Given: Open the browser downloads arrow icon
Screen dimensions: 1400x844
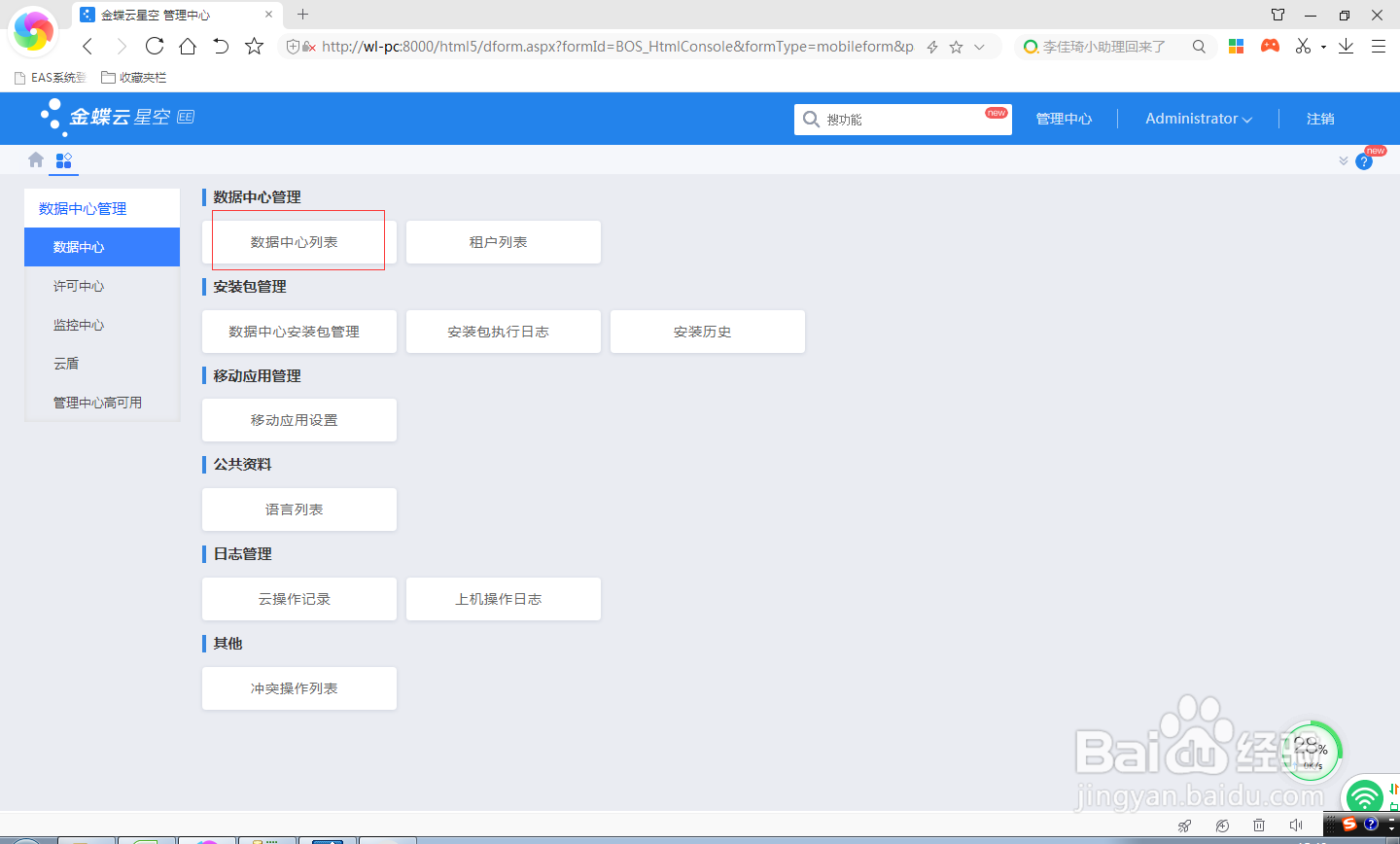Looking at the screenshot, I should click(1346, 46).
